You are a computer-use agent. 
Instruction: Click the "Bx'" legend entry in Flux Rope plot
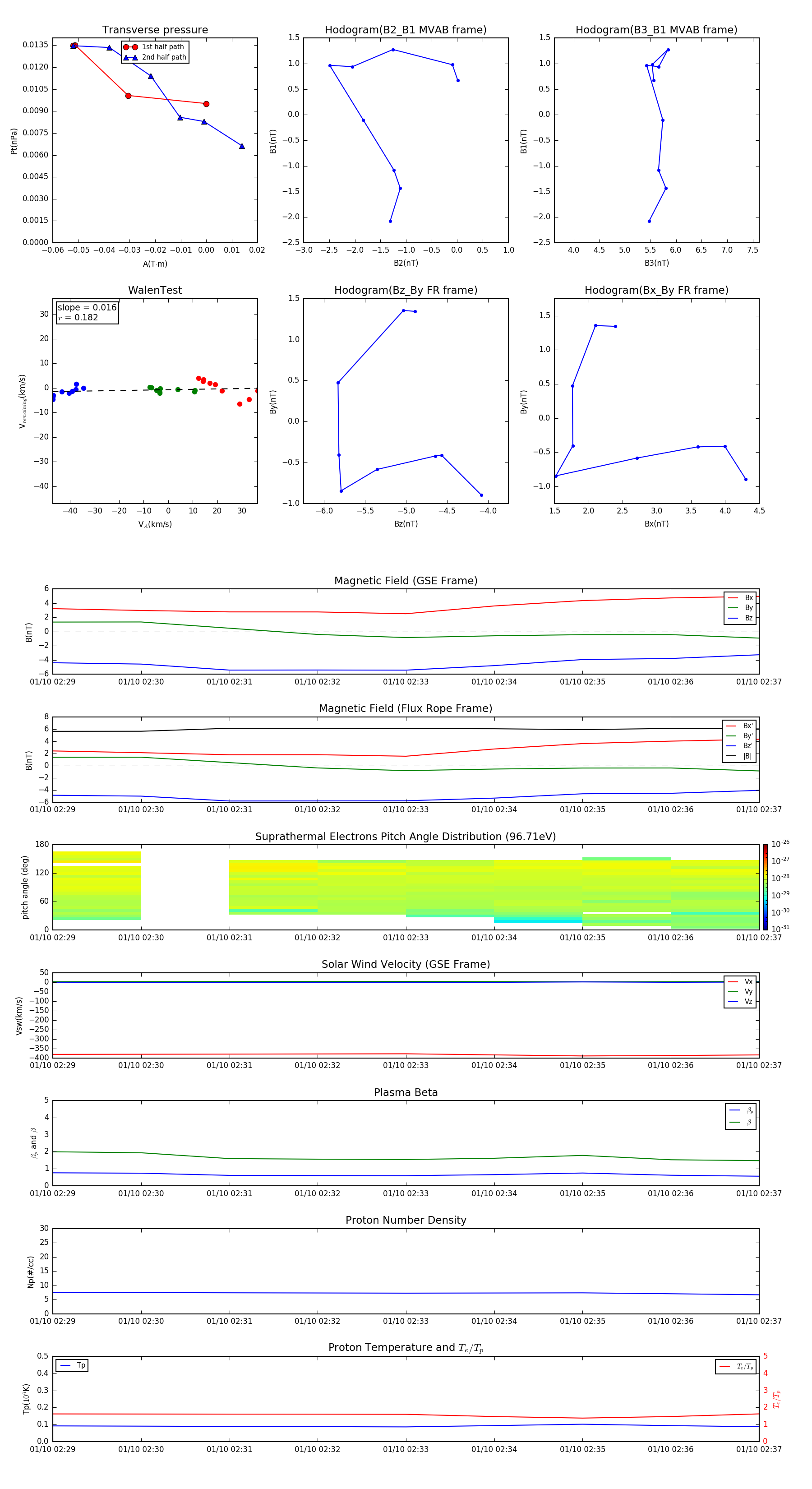pos(739,726)
